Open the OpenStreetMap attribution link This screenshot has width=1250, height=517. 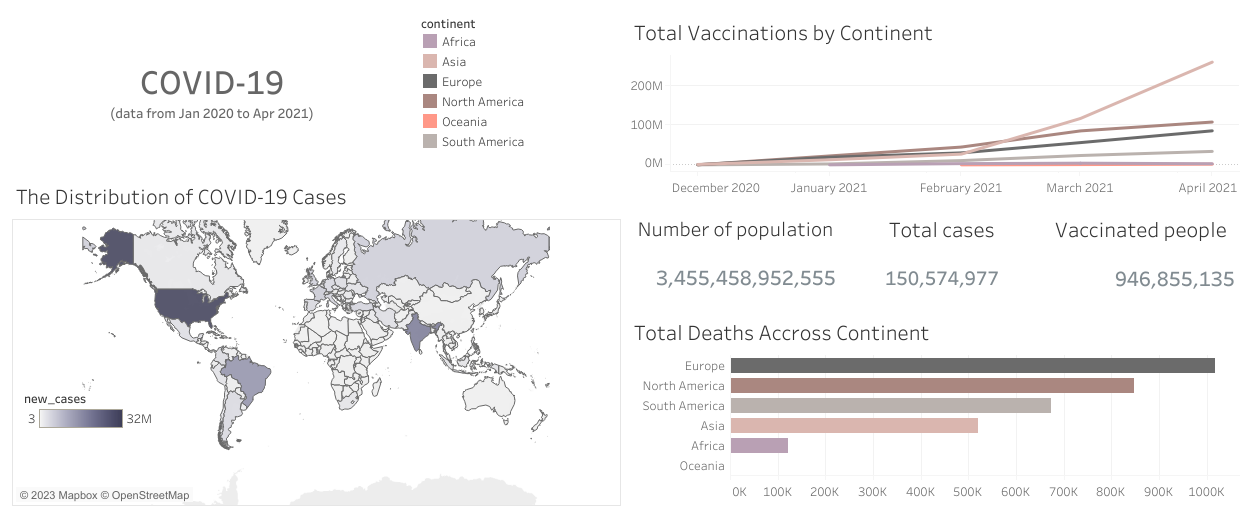148,495
